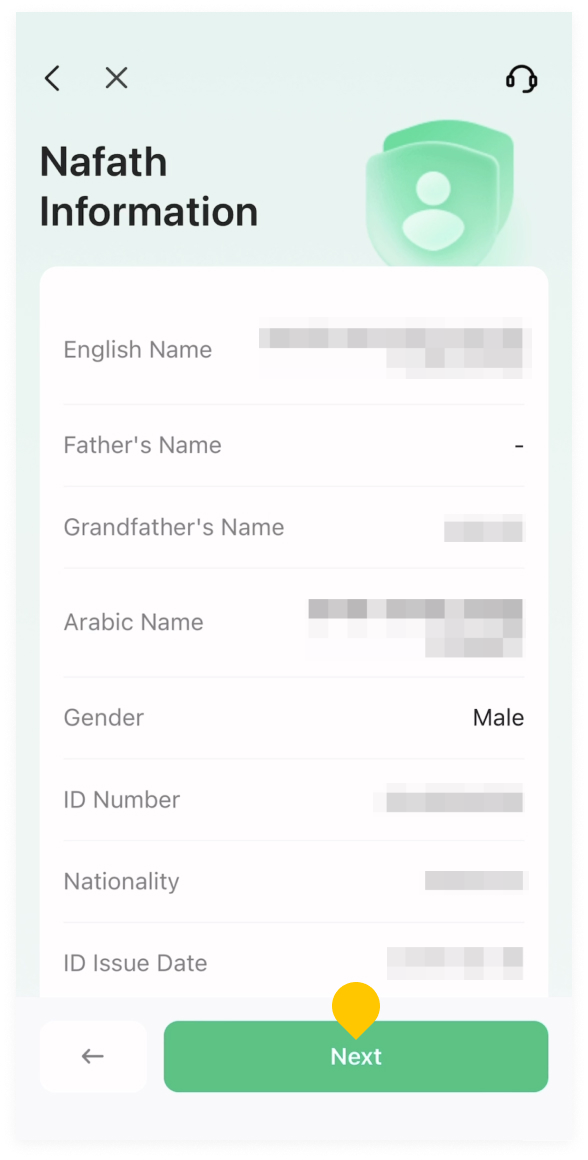Click the blurred English Name value
Screen dimensions: 588x1160
[x=391, y=348]
